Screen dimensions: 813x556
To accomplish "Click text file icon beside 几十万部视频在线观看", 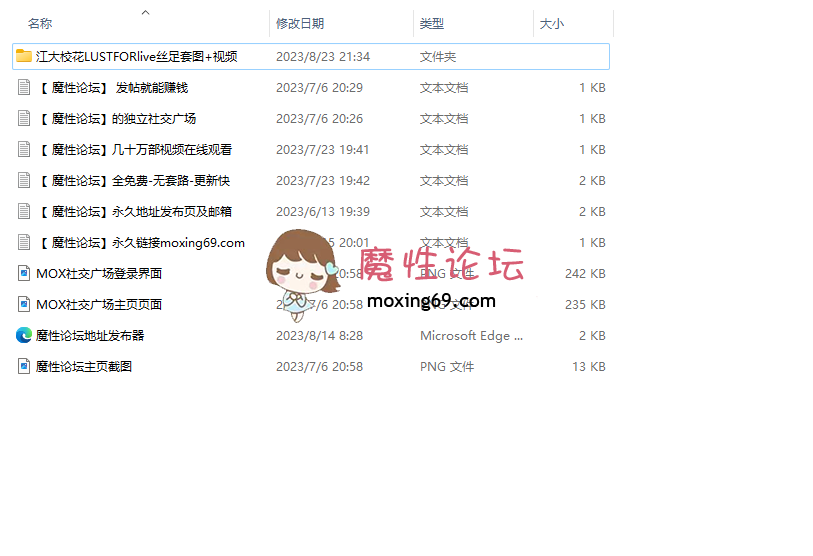I will 24,149.
